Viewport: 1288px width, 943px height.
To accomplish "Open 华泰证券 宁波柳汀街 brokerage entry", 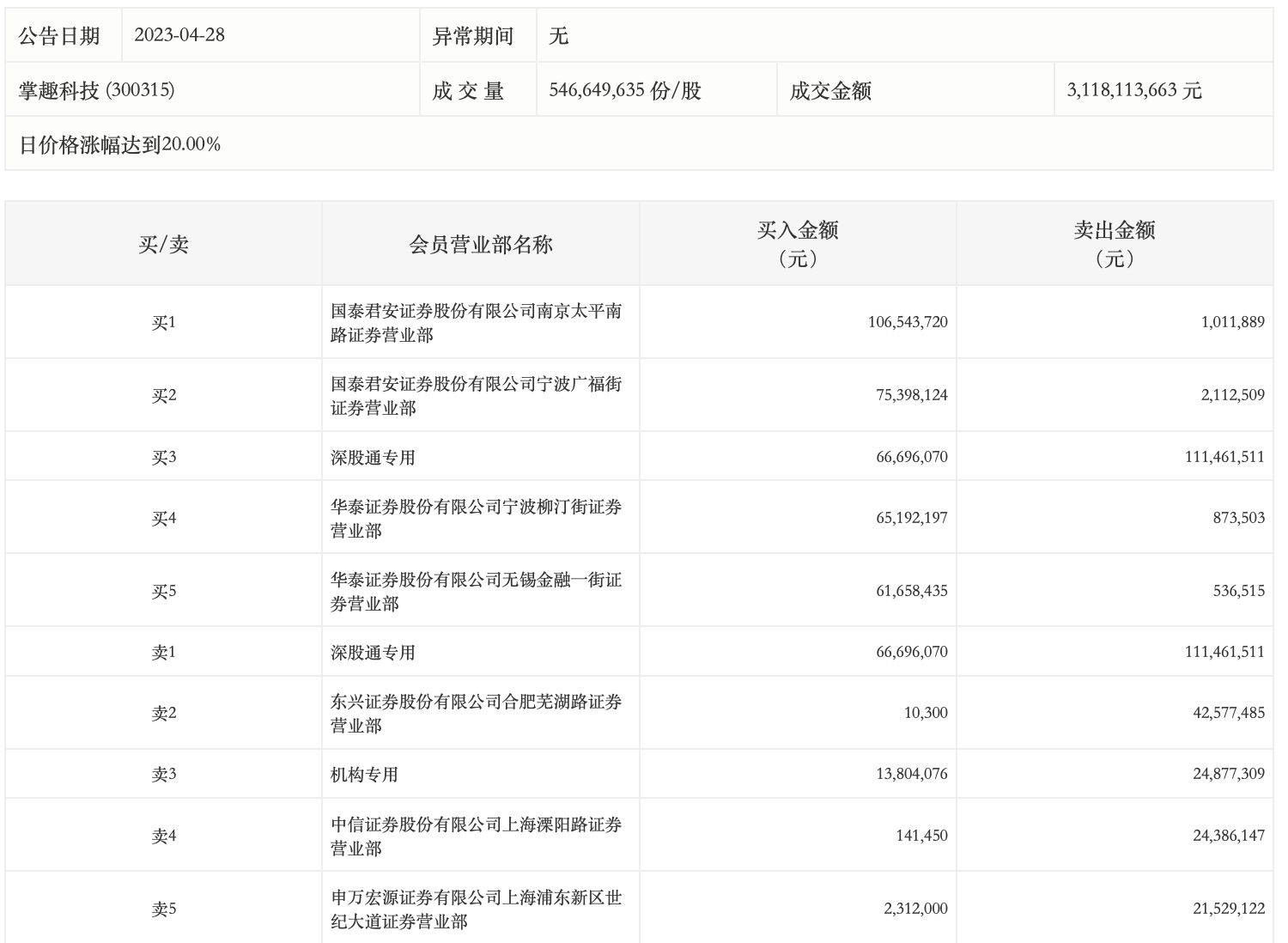I will (x=476, y=519).
